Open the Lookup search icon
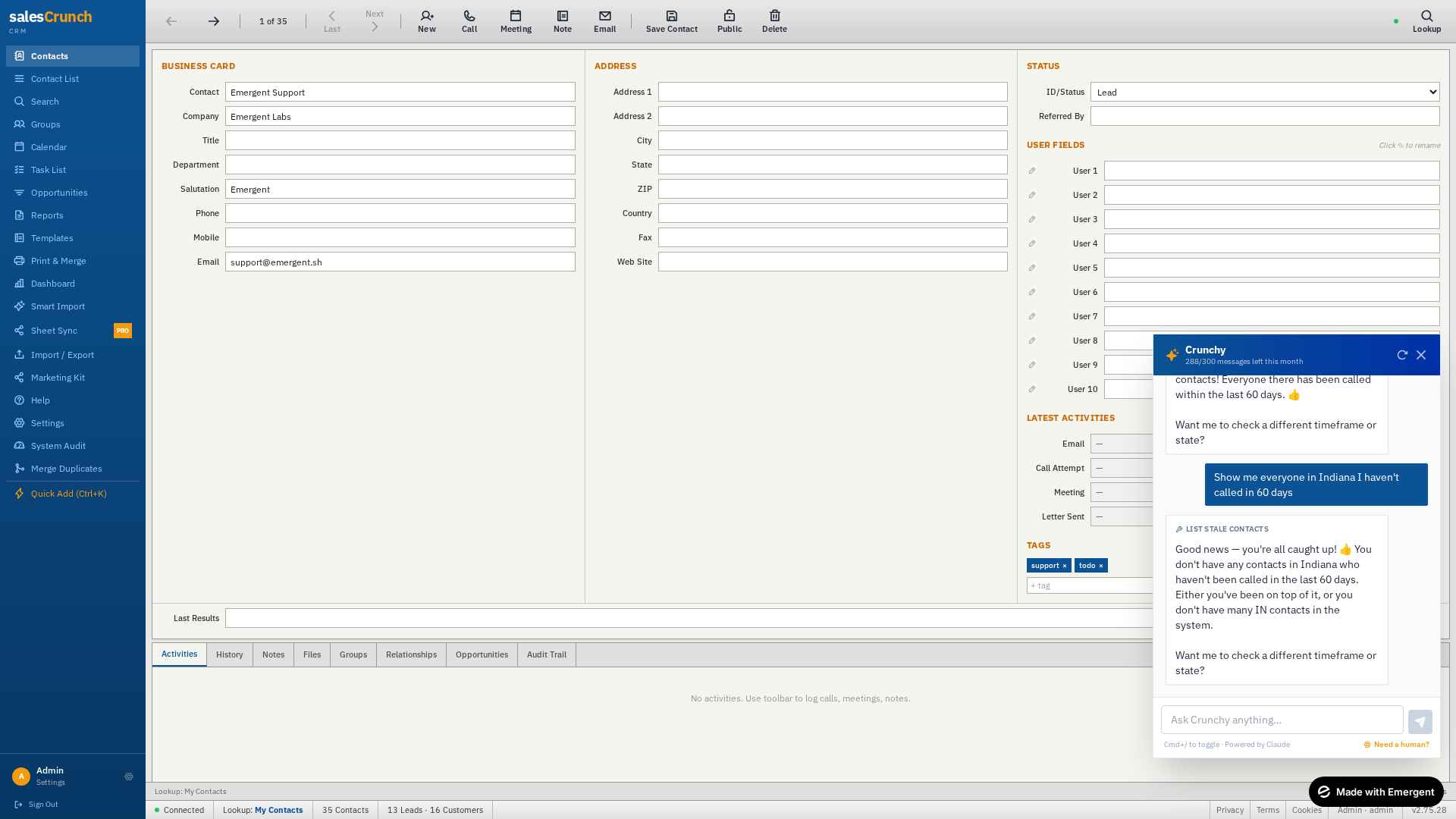 coord(1426,21)
